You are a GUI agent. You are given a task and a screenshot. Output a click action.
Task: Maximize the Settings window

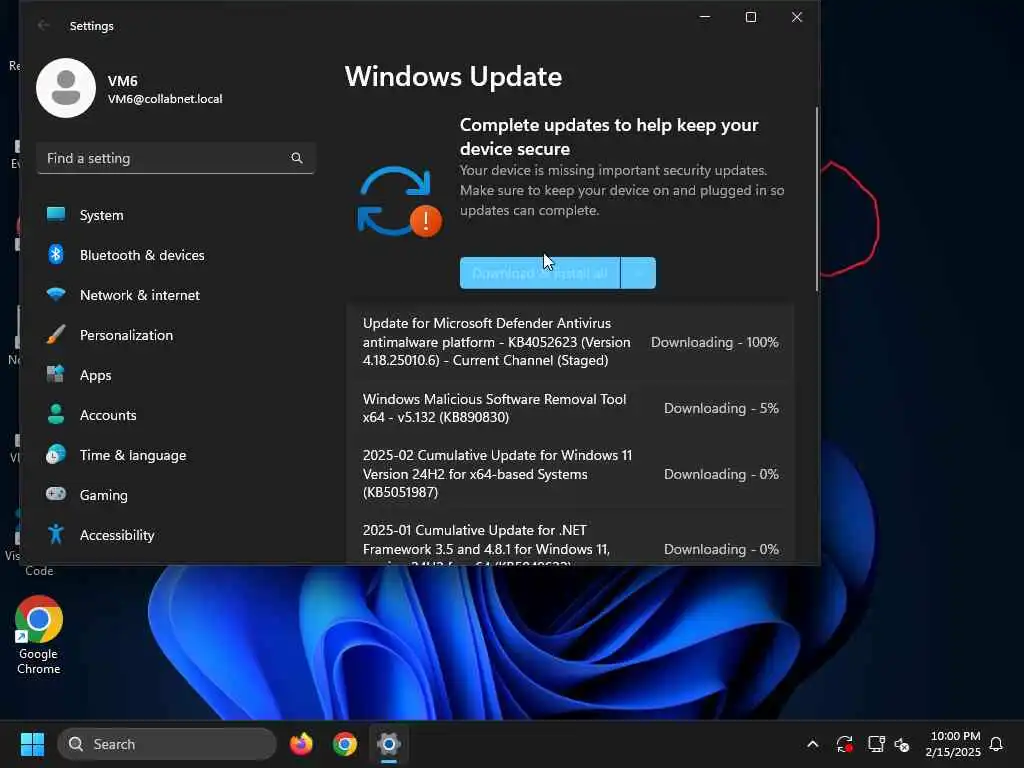tap(751, 17)
